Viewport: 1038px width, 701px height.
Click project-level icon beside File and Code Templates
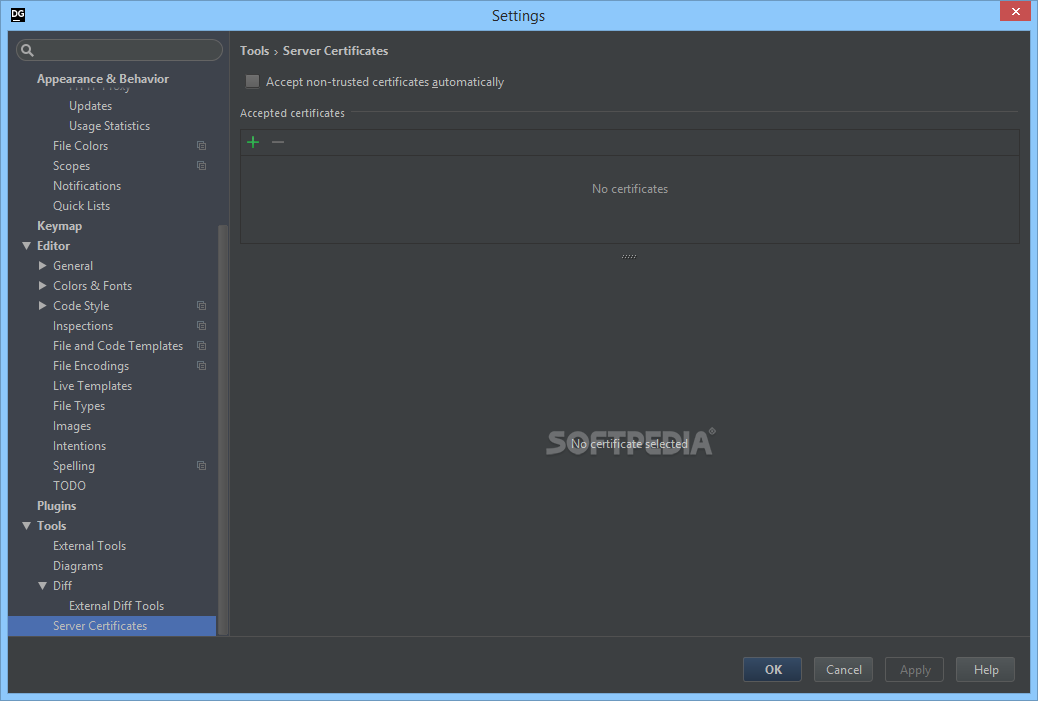coord(201,346)
